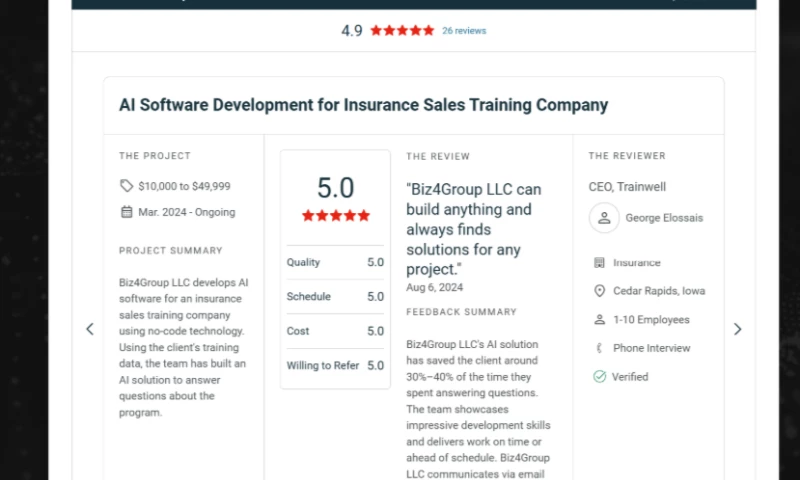Select the Quality score row
This screenshot has width=800, height=480.
point(335,263)
